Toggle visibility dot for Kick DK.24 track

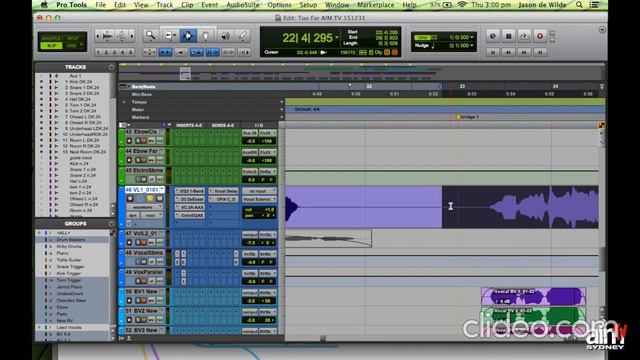pyautogui.click(x=41, y=82)
